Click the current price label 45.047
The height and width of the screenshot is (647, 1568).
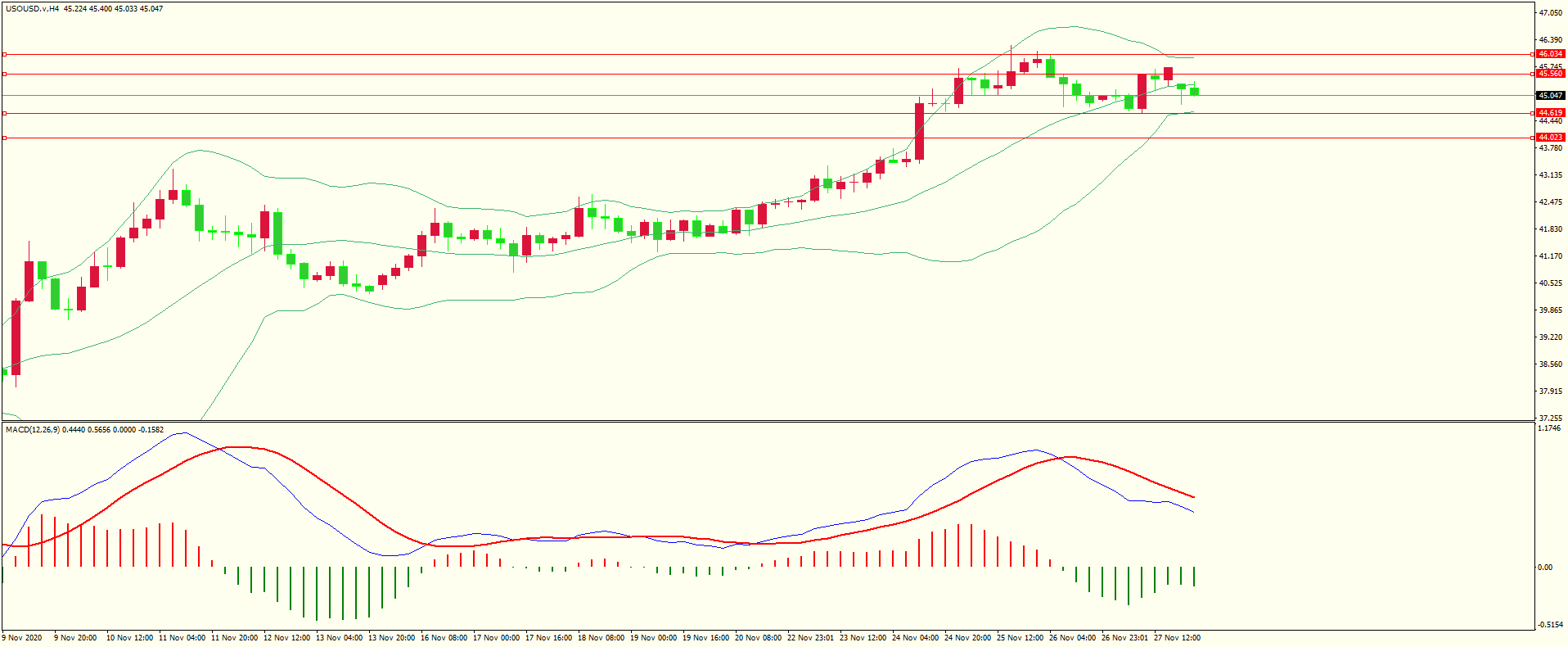1551,96
